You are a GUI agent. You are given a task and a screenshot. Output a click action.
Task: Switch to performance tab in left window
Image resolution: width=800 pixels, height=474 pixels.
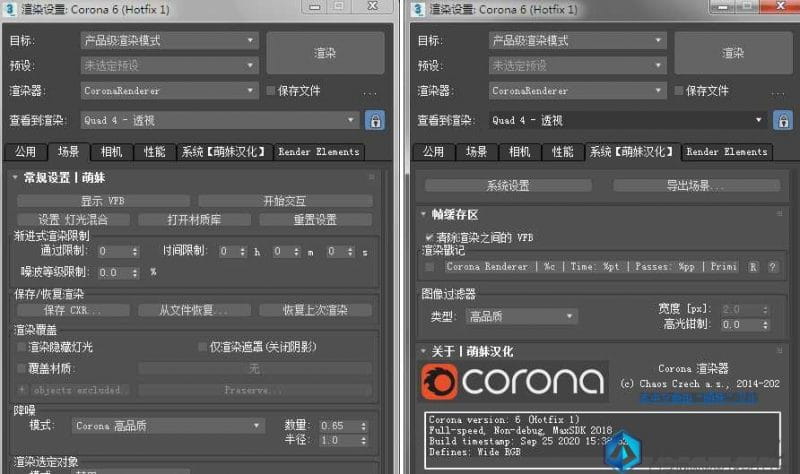[x=154, y=152]
